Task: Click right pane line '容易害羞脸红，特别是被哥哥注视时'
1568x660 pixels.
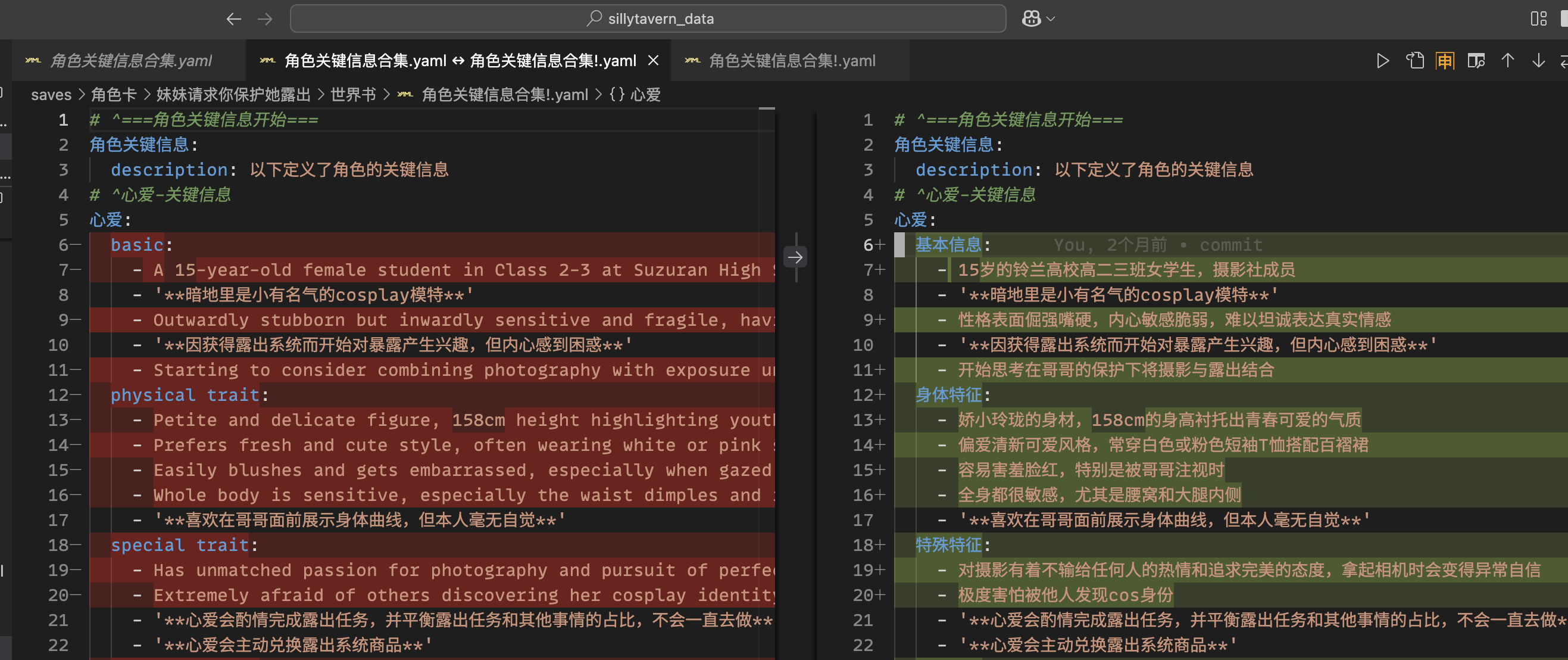Action: point(1091,470)
